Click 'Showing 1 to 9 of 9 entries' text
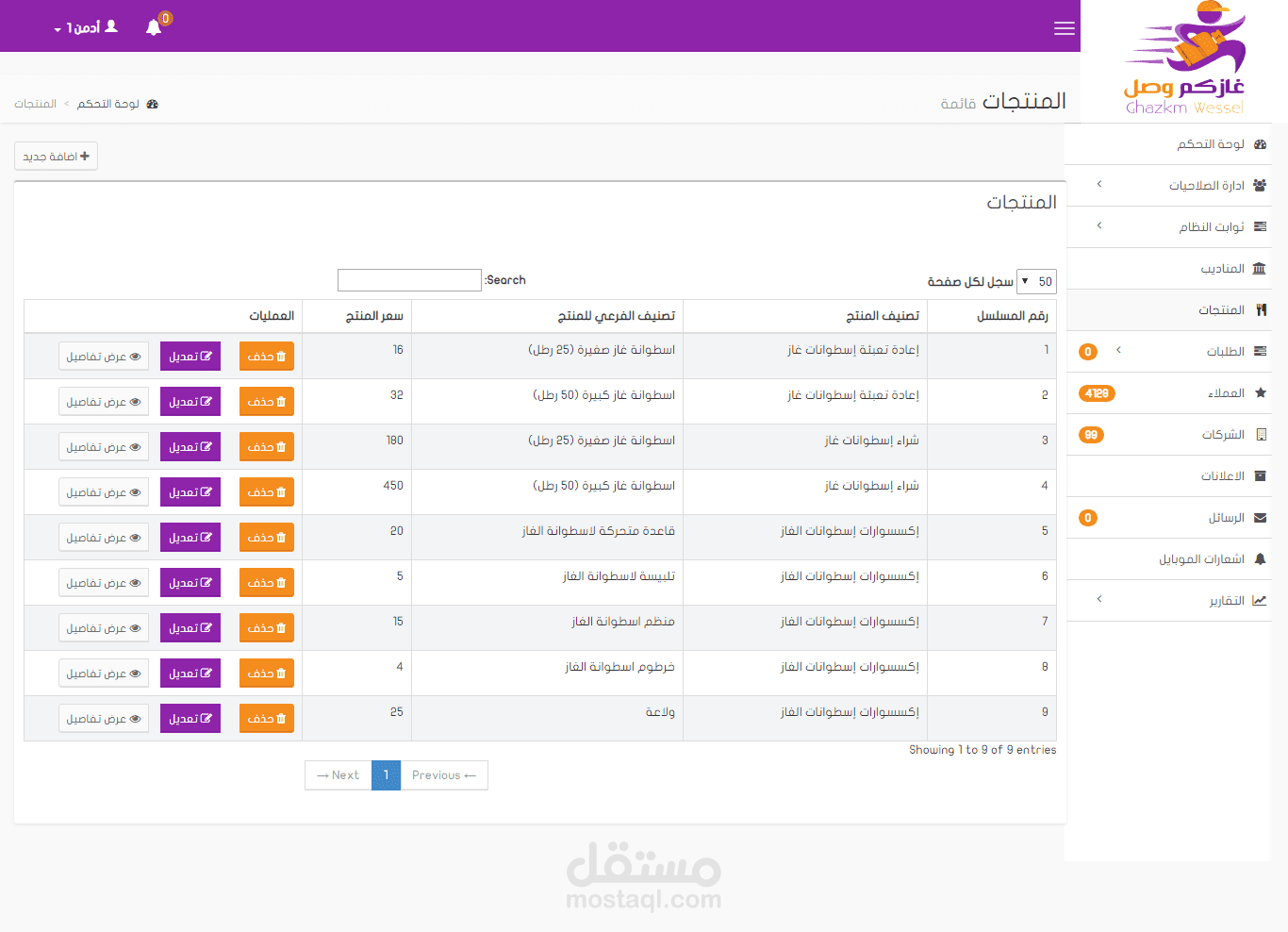This screenshot has height=932, width=1288. [x=983, y=750]
